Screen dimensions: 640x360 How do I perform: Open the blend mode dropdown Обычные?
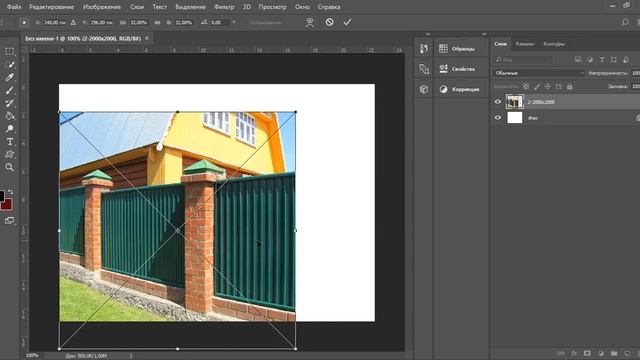click(539, 73)
